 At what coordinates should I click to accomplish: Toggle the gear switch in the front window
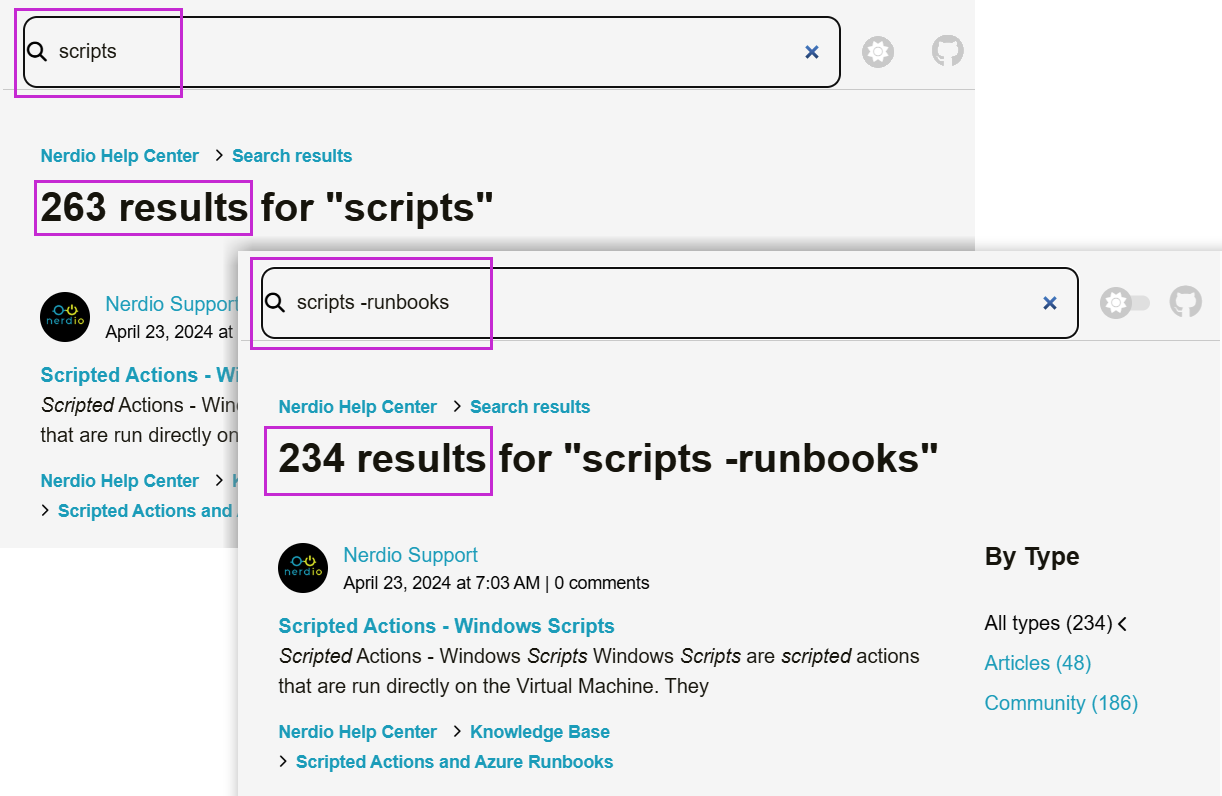pyautogui.click(x=1125, y=302)
